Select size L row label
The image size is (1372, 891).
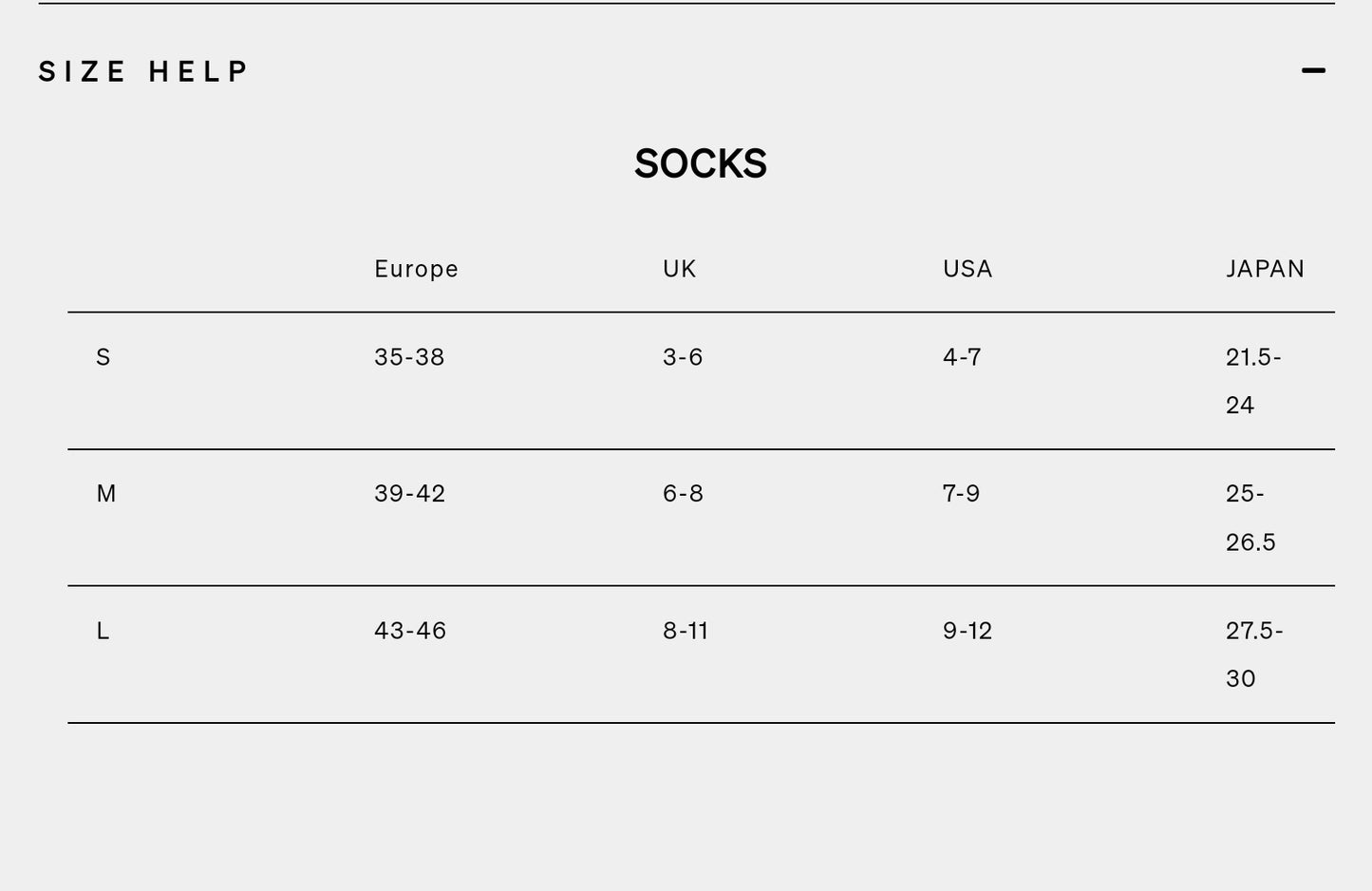point(103,630)
